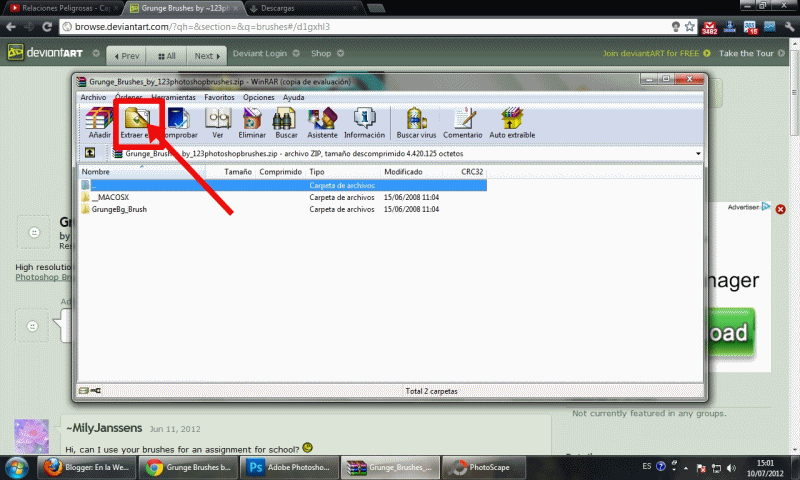The width and height of the screenshot is (800, 480).
Task: Open the Chrome wrench settings menu
Action: point(790,27)
